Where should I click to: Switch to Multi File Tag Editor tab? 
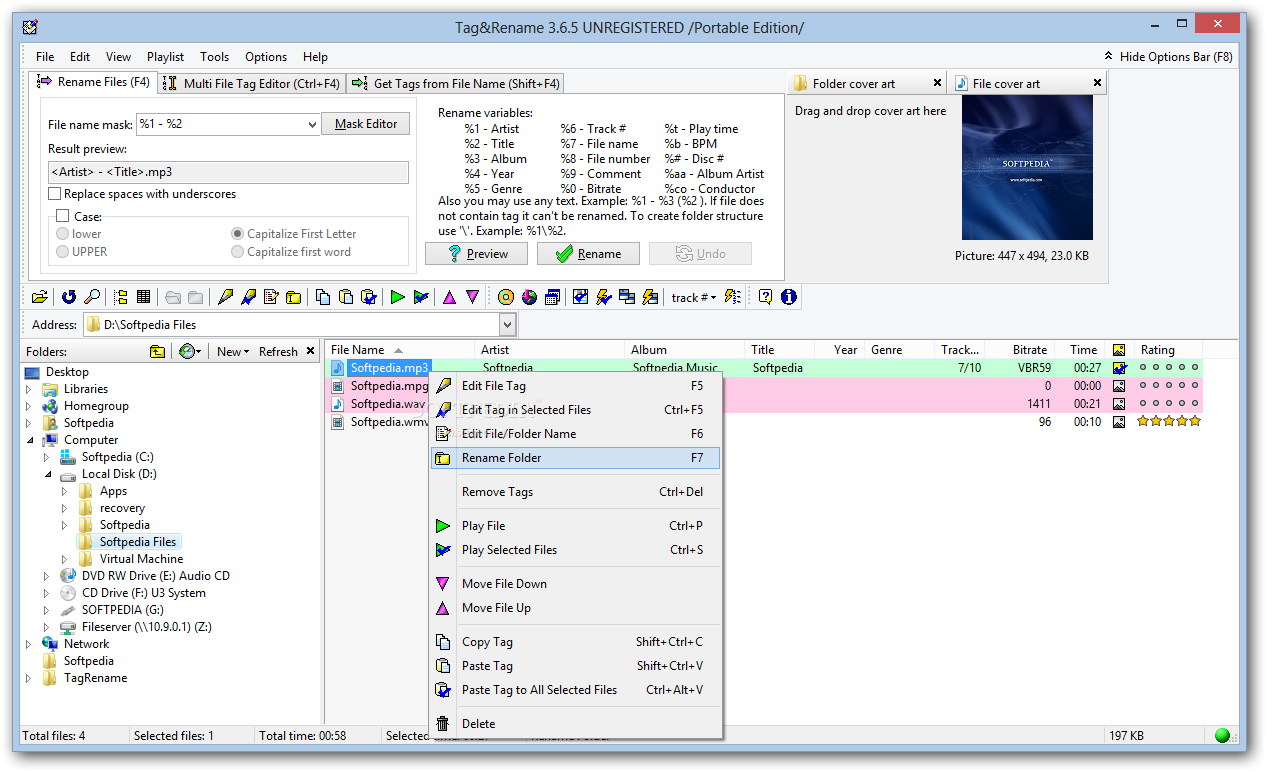[x=251, y=84]
